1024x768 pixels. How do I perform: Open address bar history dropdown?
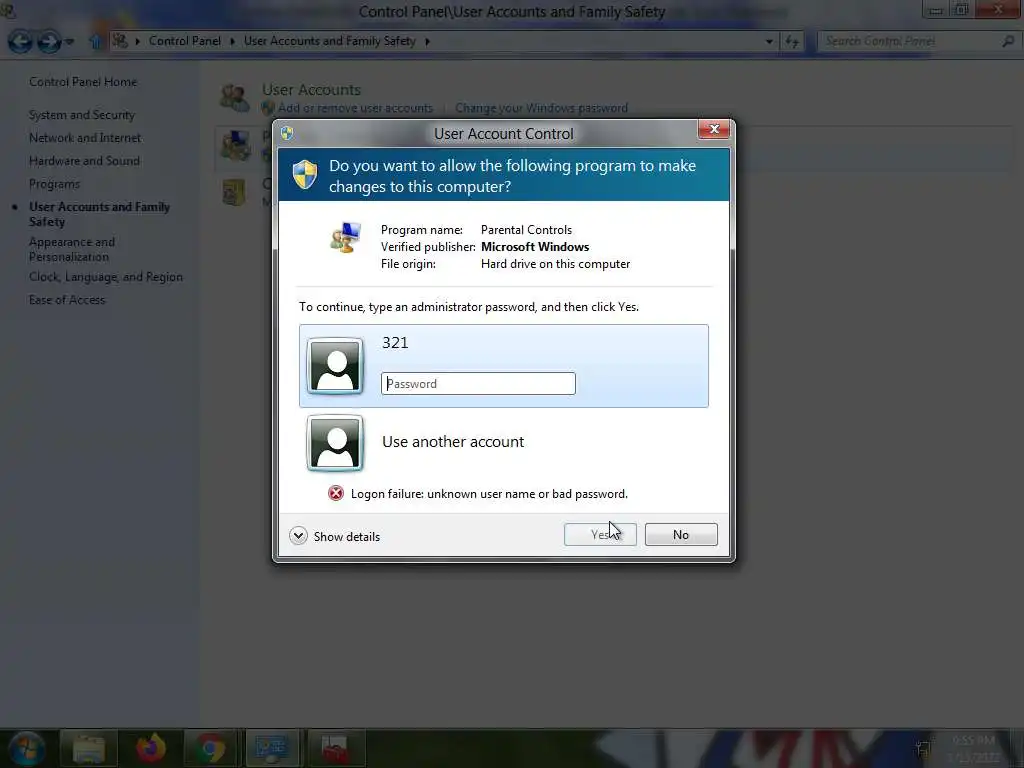point(769,41)
